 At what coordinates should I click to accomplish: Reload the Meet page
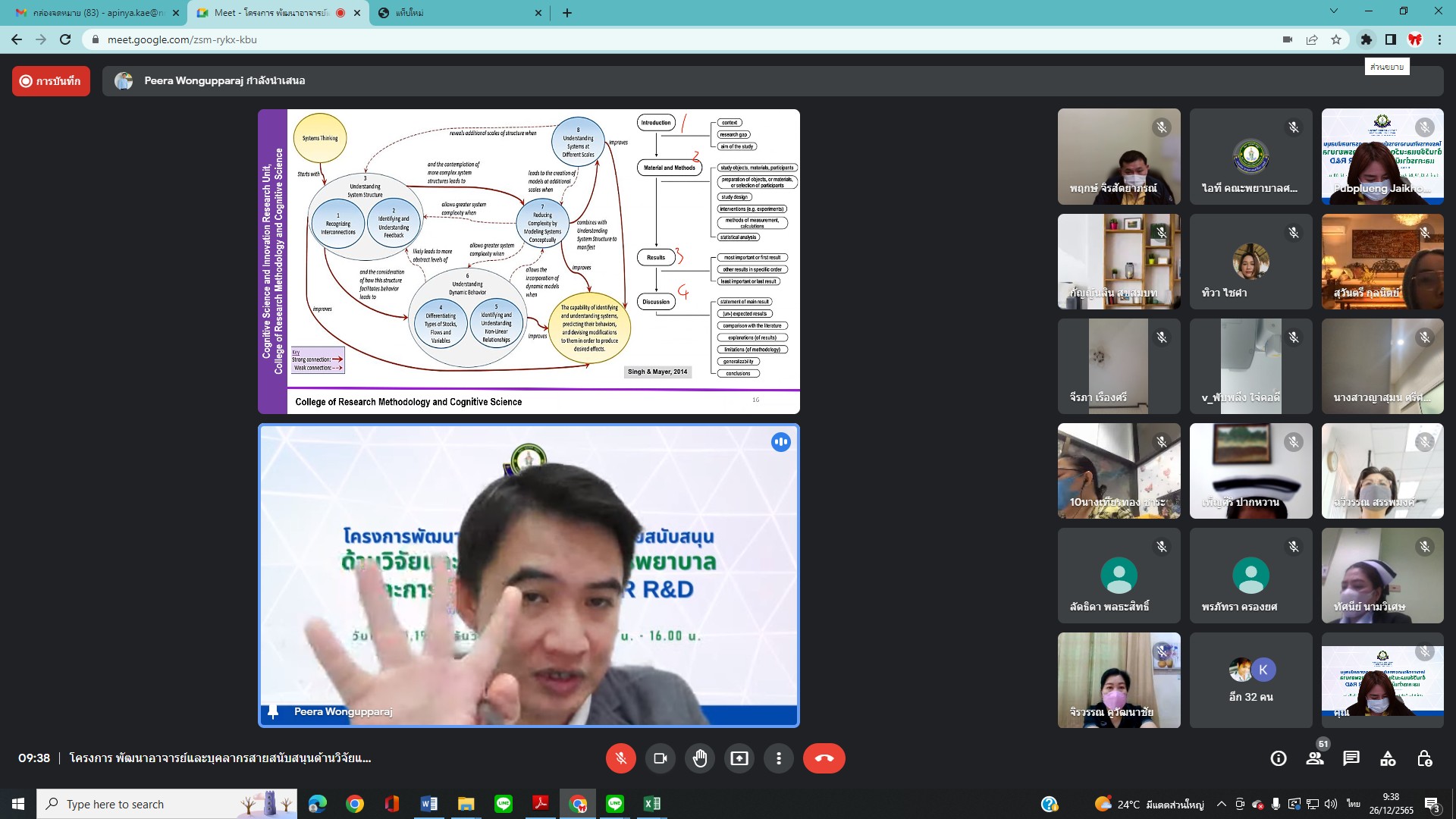tap(65, 39)
